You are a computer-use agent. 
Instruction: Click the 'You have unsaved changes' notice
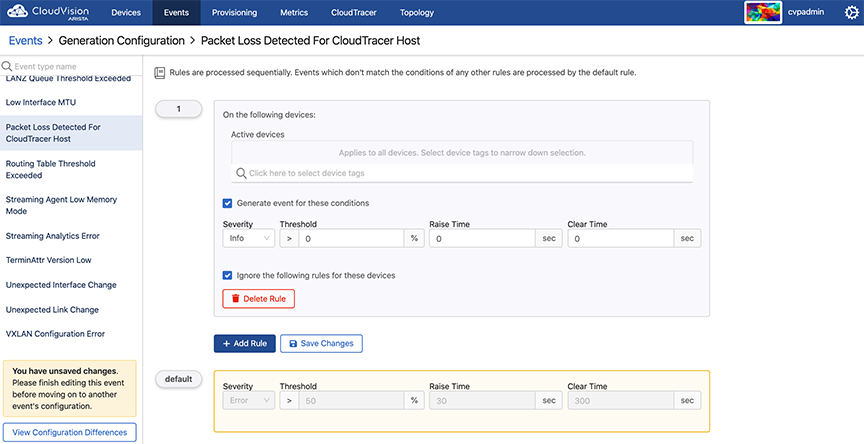(x=69, y=388)
